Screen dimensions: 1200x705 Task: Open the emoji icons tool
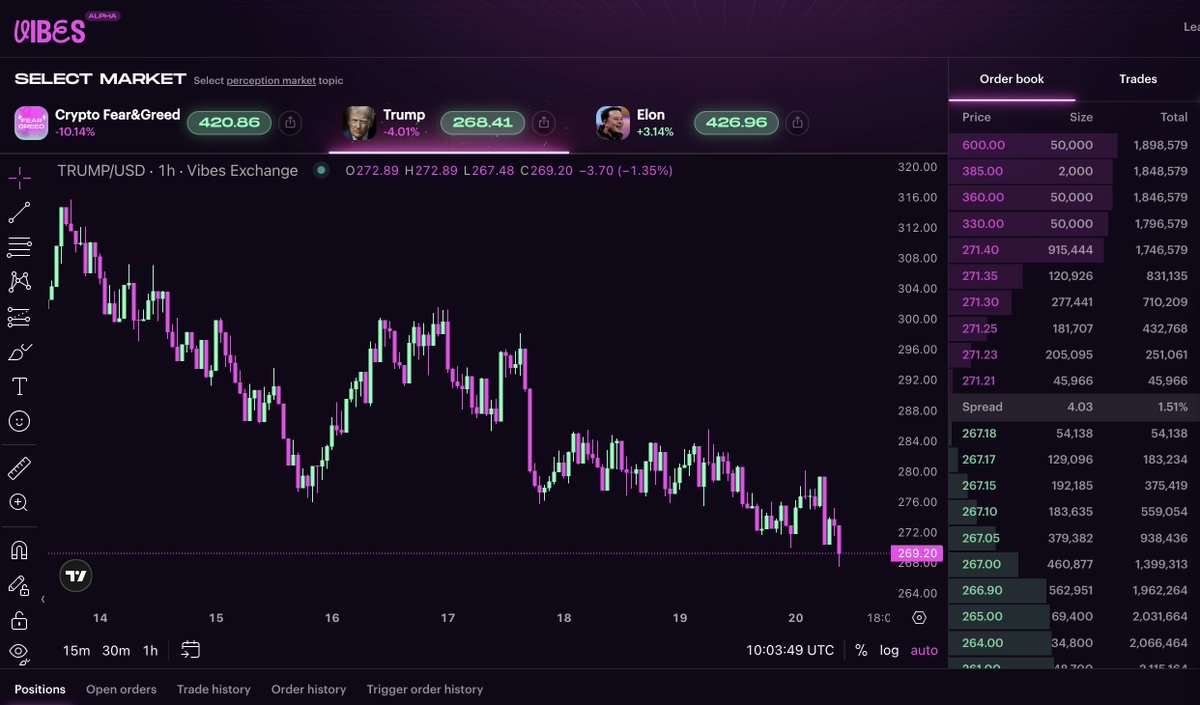[19, 421]
